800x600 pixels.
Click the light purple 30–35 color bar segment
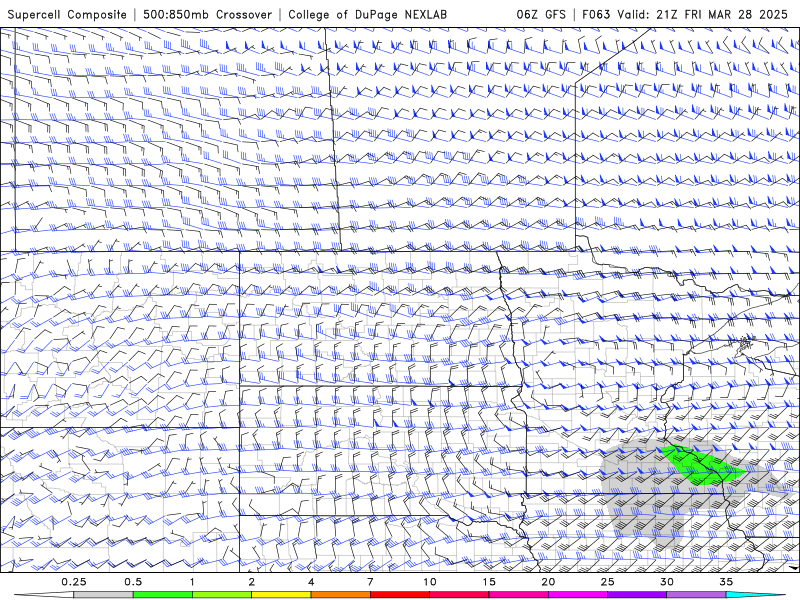(696, 595)
